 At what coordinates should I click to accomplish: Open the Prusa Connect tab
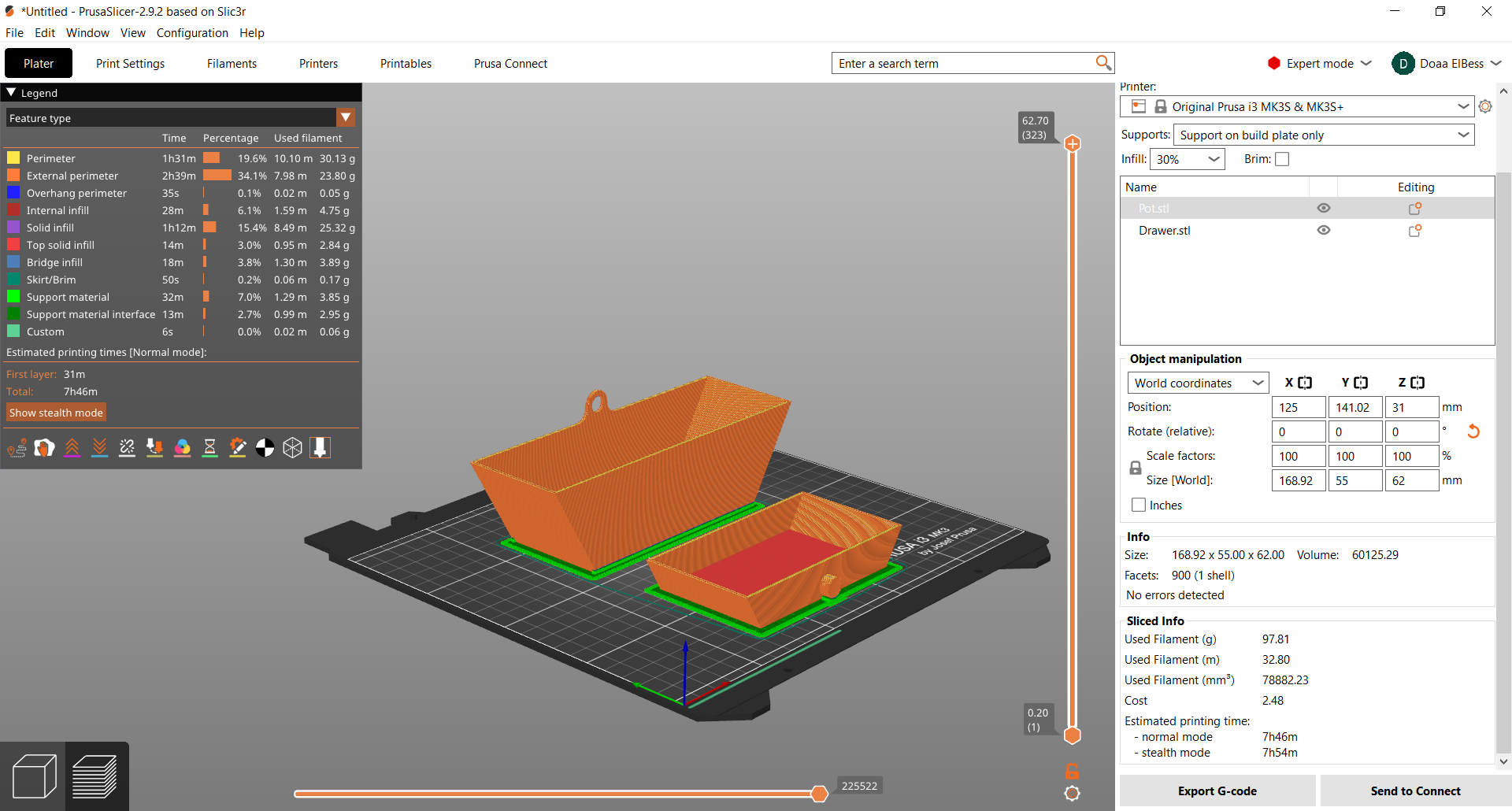[x=510, y=63]
